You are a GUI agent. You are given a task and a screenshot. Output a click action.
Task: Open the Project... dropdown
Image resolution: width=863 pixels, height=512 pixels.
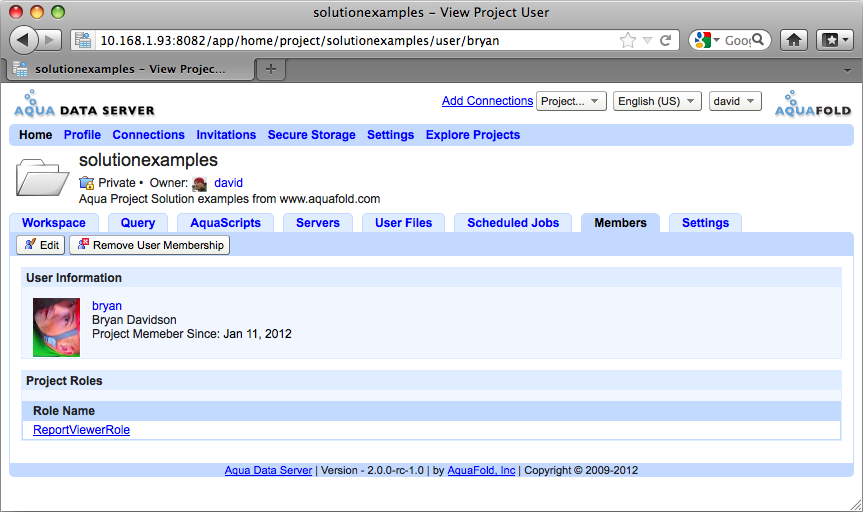tap(571, 101)
